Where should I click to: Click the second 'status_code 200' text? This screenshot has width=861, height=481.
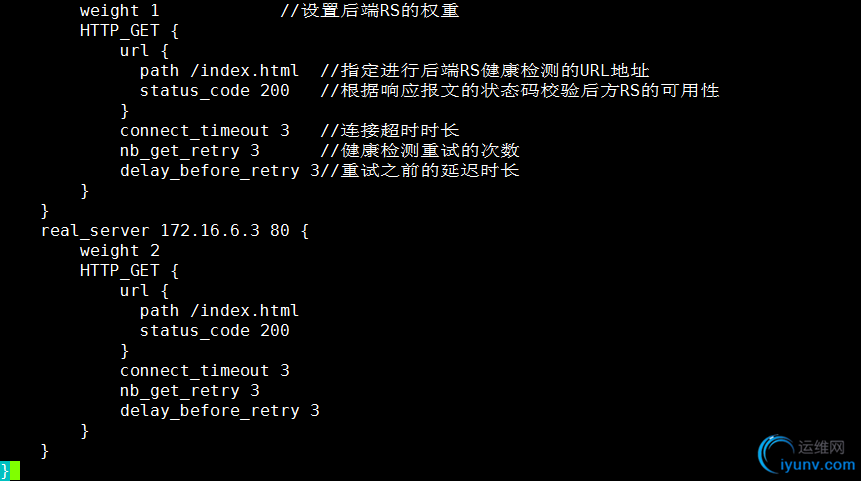click(214, 331)
